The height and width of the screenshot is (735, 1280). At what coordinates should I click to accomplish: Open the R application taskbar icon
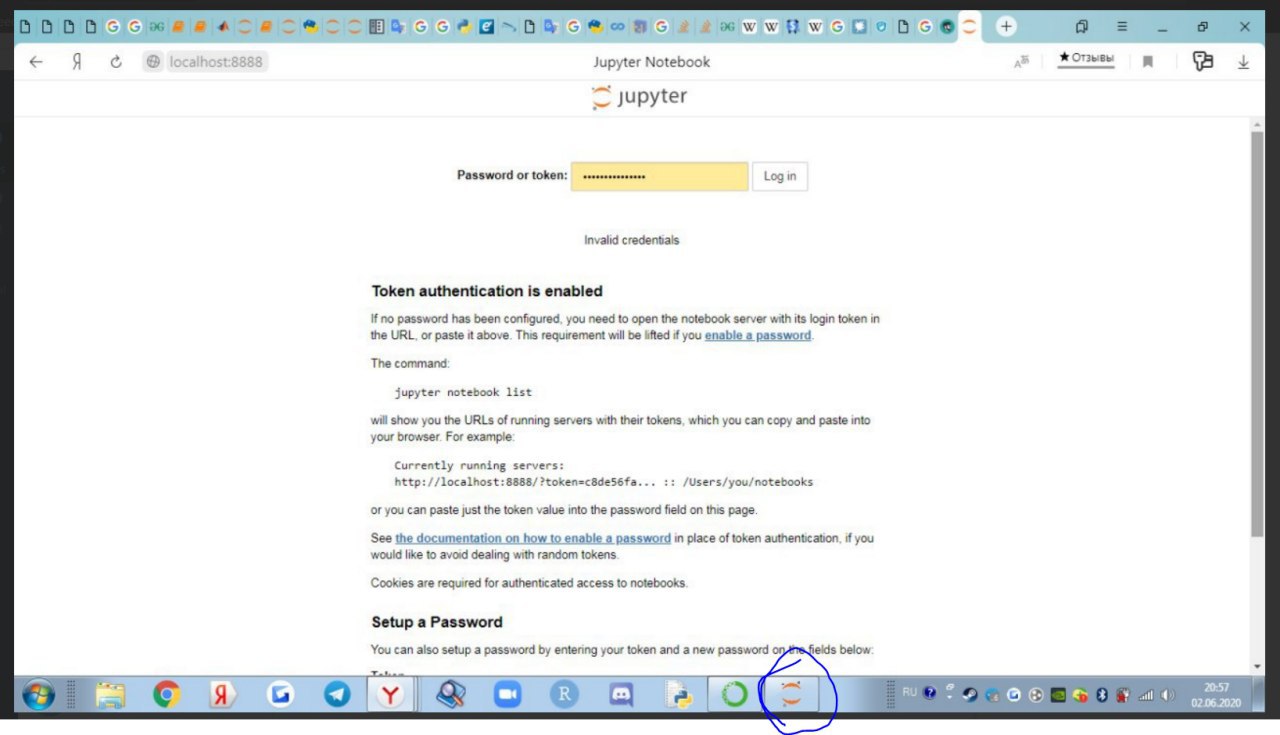click(x=565, y=695)
